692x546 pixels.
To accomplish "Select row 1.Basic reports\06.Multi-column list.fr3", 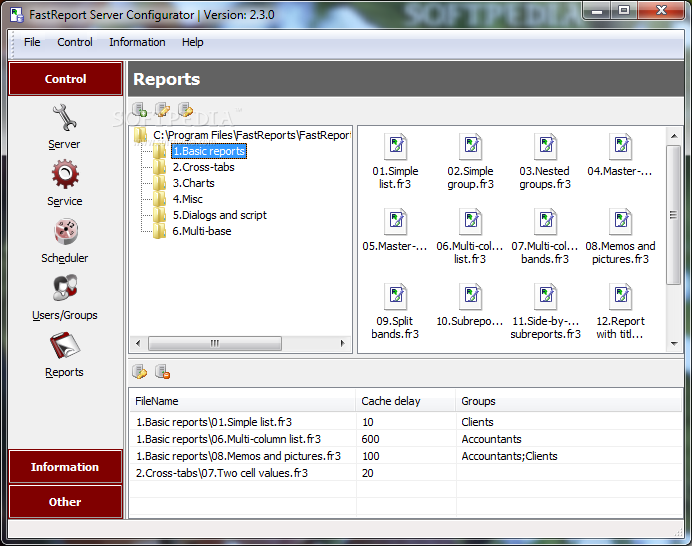I will tap(406, 439).
